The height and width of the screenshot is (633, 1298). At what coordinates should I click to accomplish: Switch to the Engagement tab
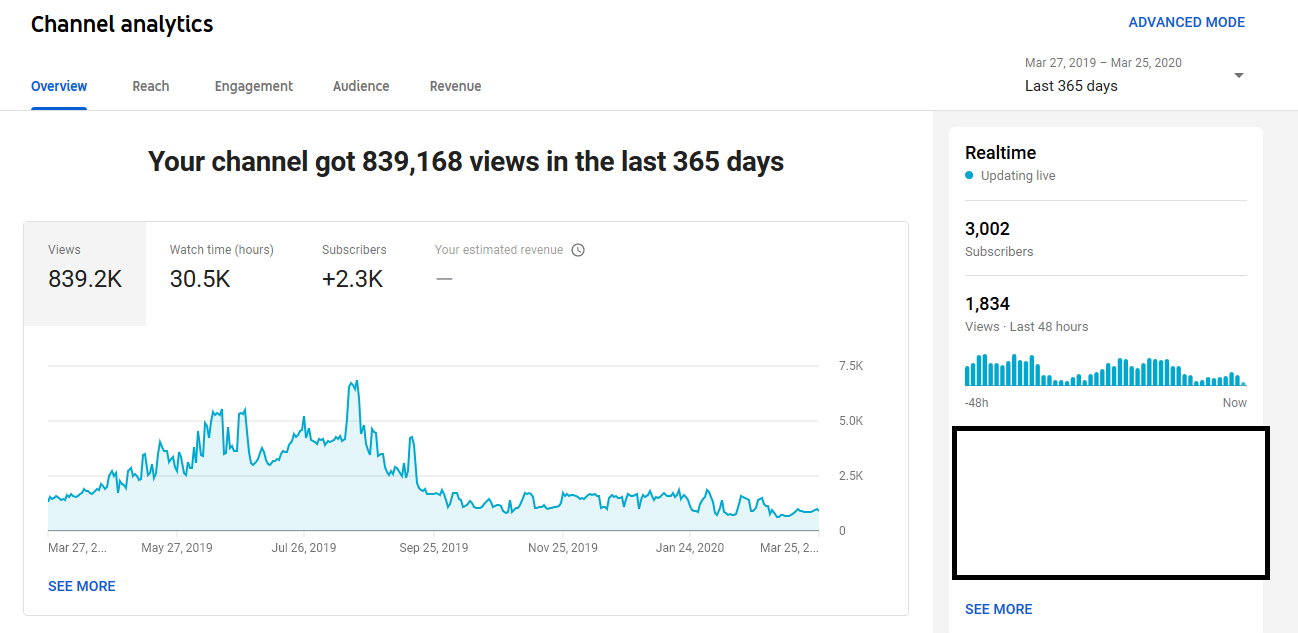point(254,86)
